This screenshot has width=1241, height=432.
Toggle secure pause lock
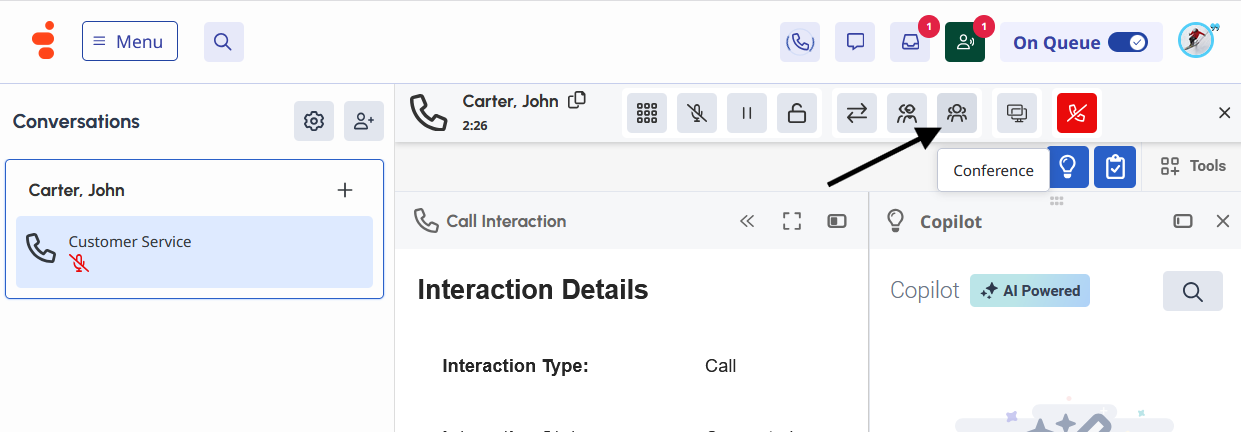click(x=797, y=113)
